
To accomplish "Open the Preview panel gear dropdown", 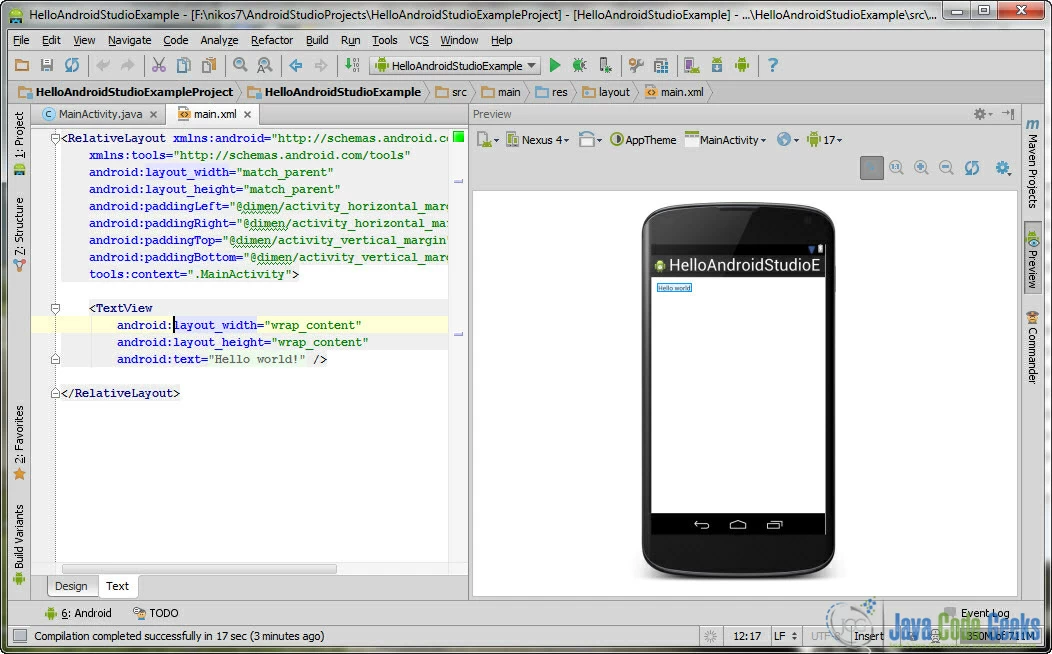I will (x=983, y=114).
